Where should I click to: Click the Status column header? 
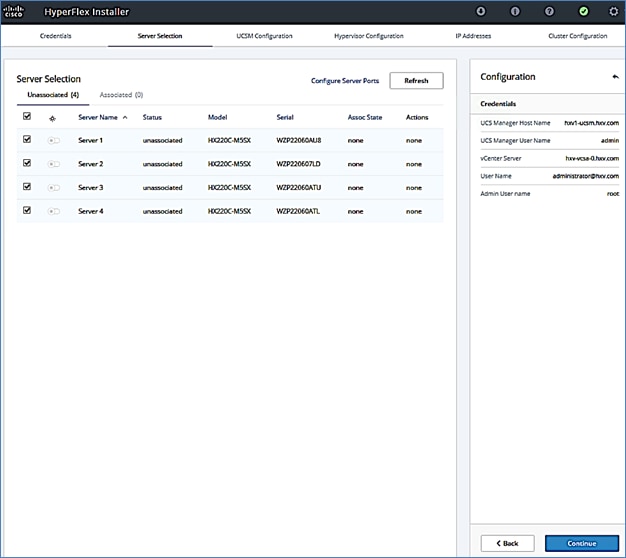(152, 117)
